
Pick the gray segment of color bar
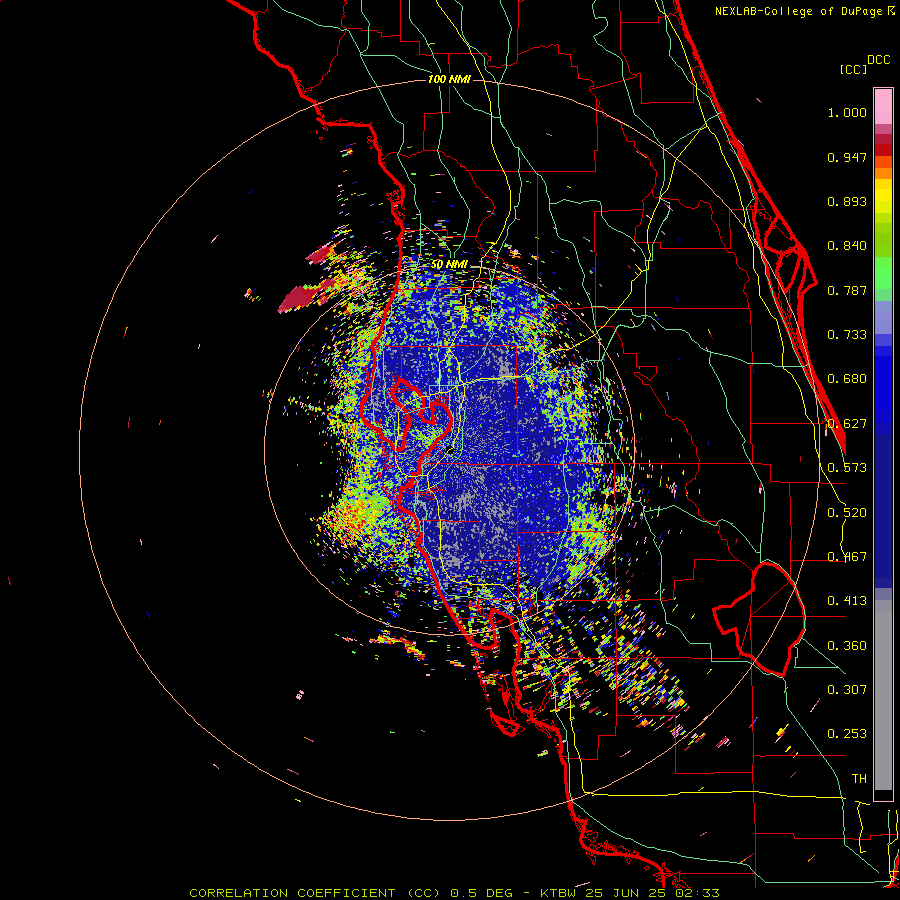[x=883, y=695]
